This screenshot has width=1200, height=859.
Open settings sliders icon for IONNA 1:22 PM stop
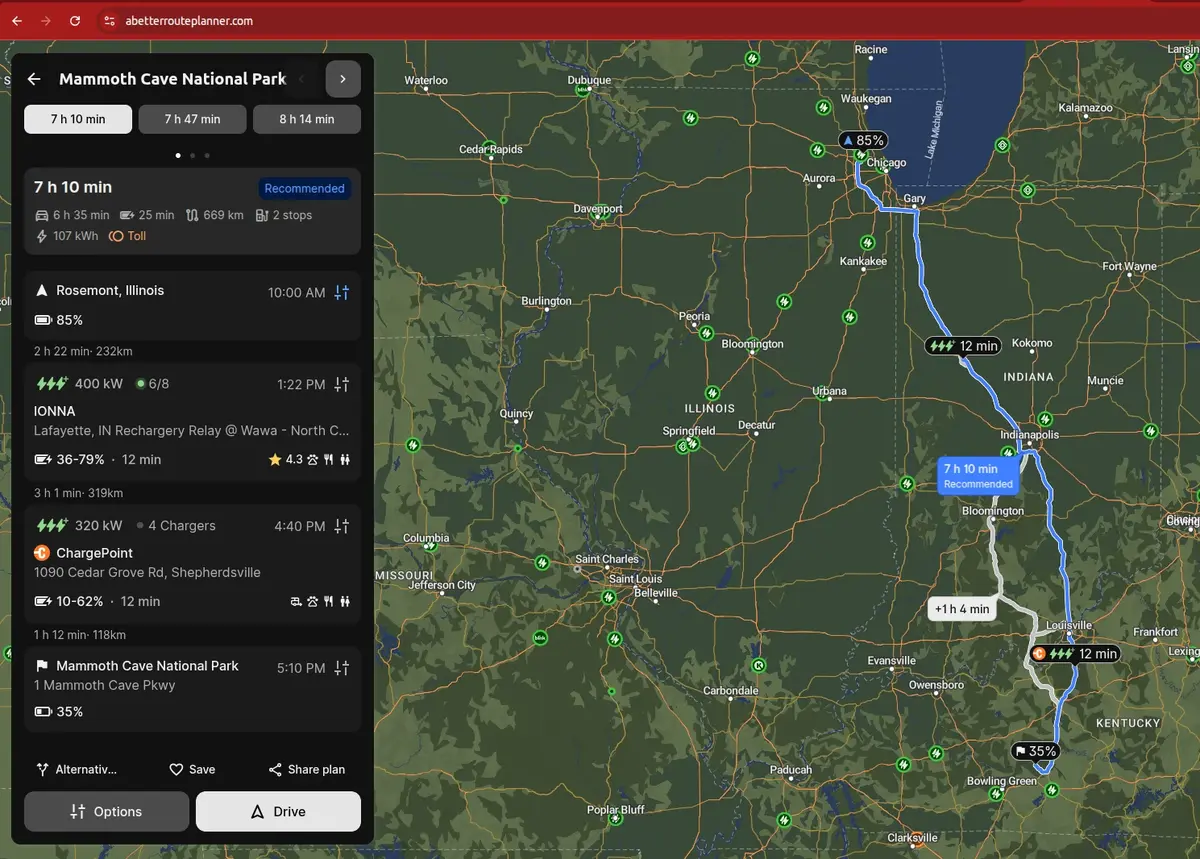pos(342,384)
